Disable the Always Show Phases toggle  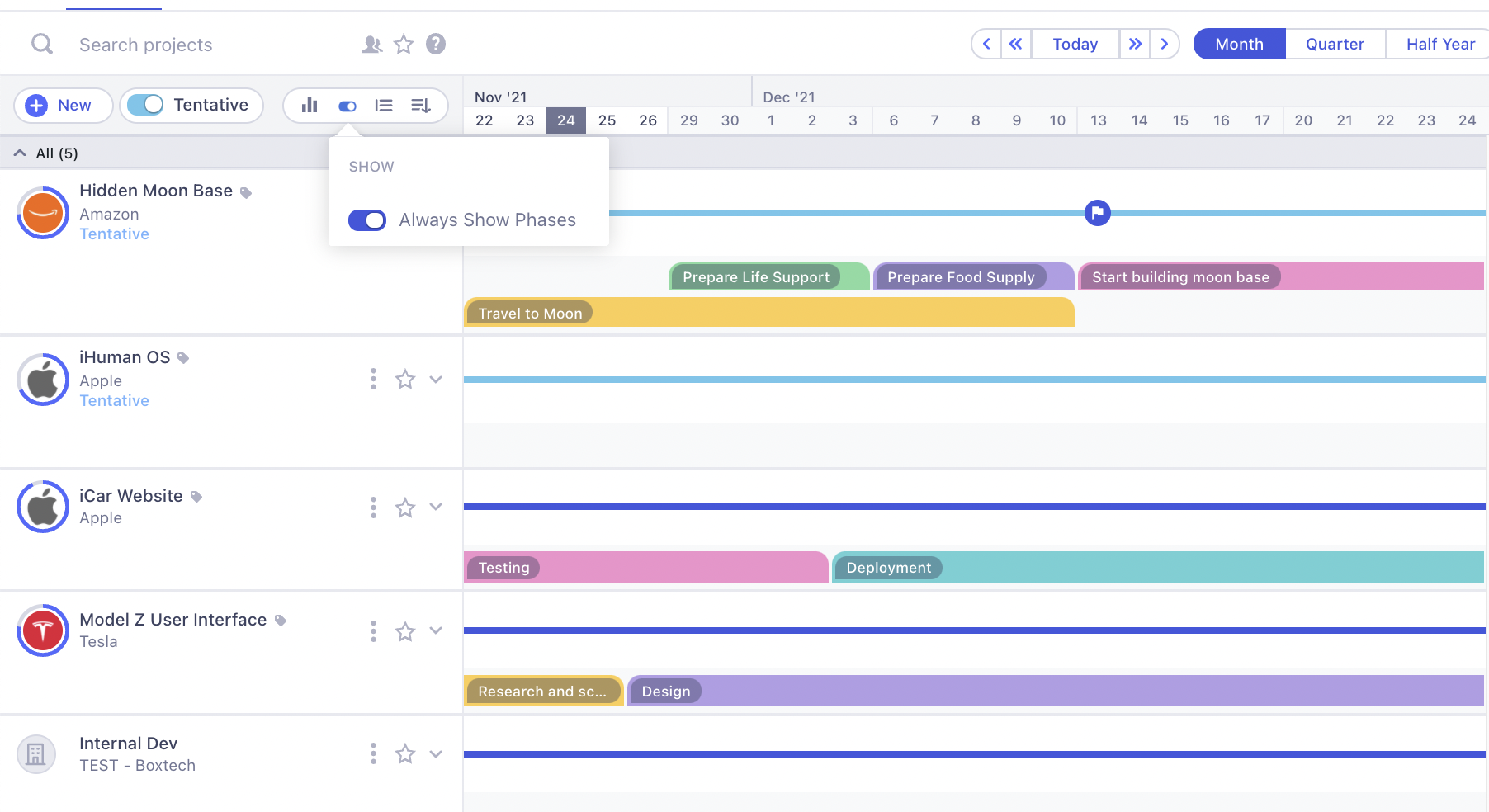click(366, 220)
